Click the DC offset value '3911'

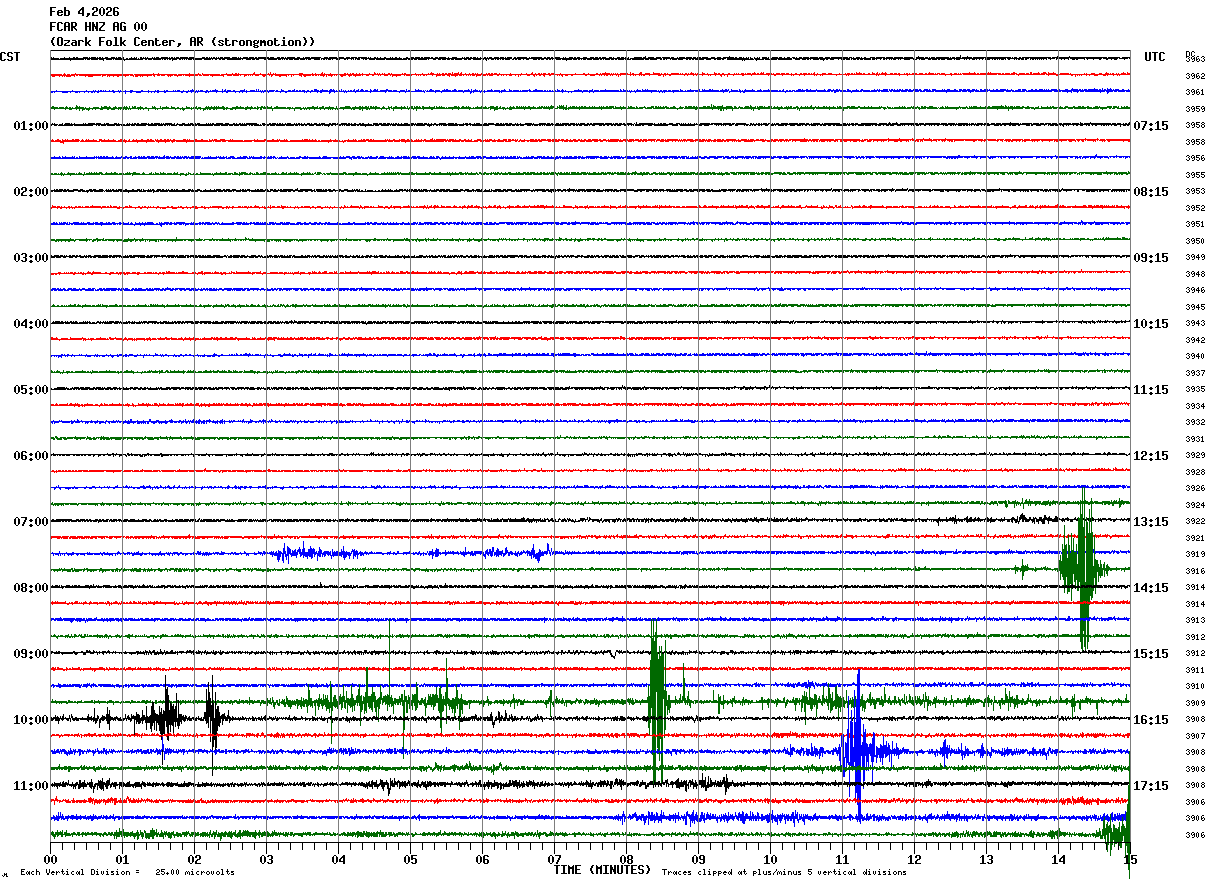coord(1195,670)
